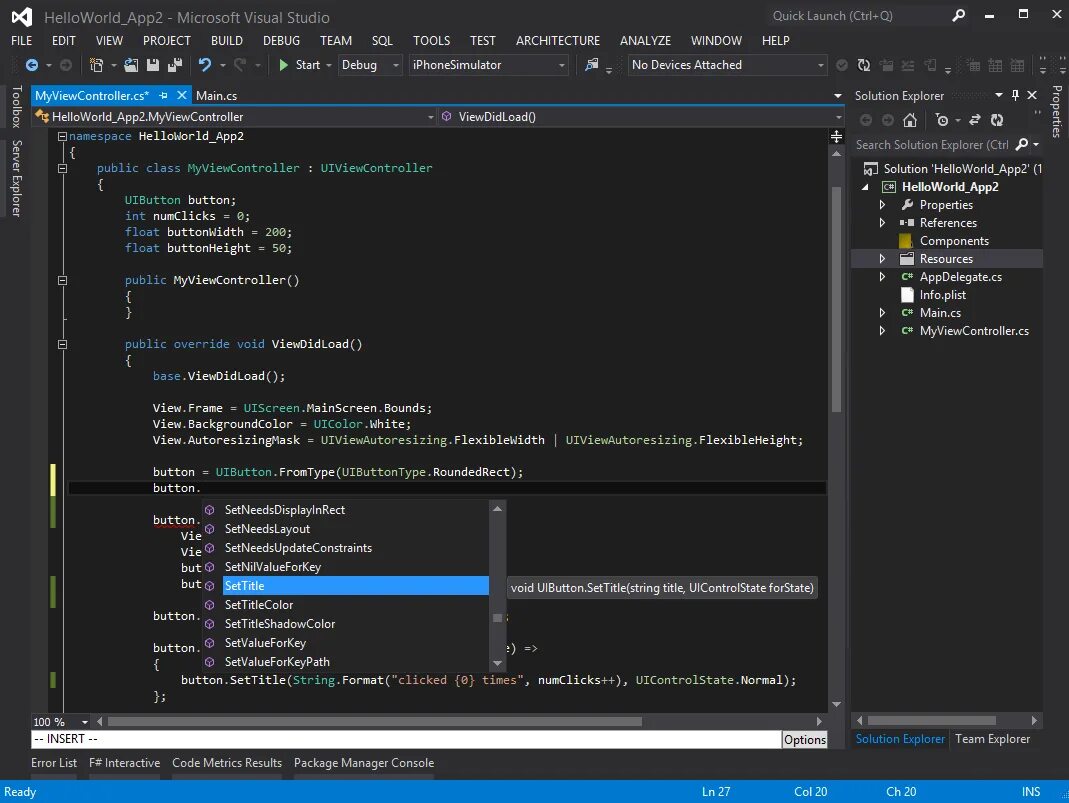The width and height of the screenshot is (1069, 803).
Task: Pin the Solution Explorer panel
Action: point(1015,95)
